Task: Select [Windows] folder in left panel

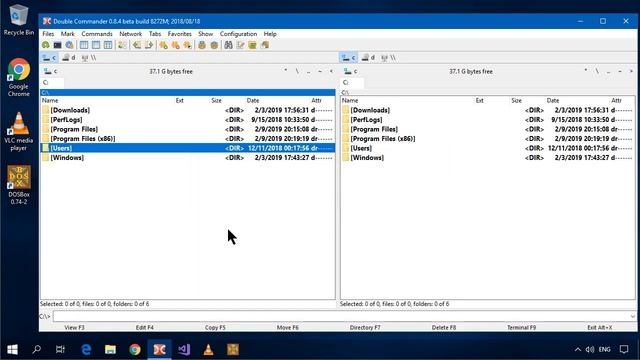Action: click(x=187, y=158)
